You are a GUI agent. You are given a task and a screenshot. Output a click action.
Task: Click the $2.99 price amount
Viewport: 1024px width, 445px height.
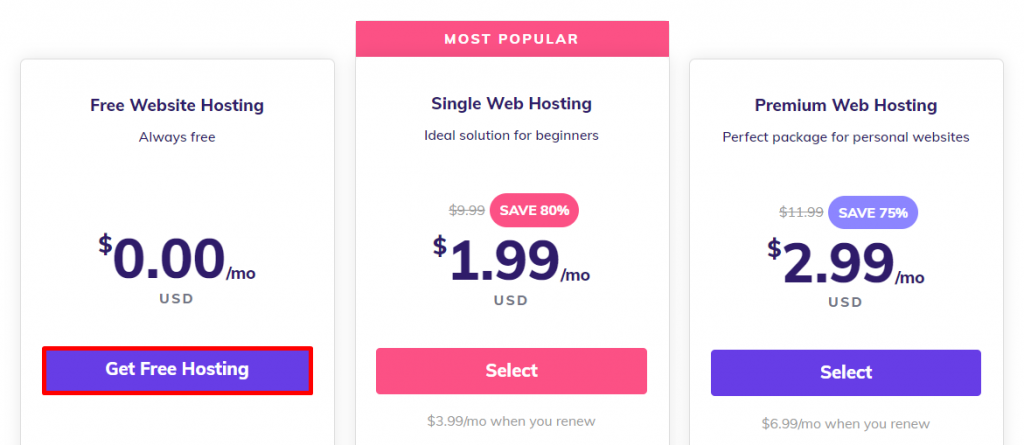click(x=840, y=262)
